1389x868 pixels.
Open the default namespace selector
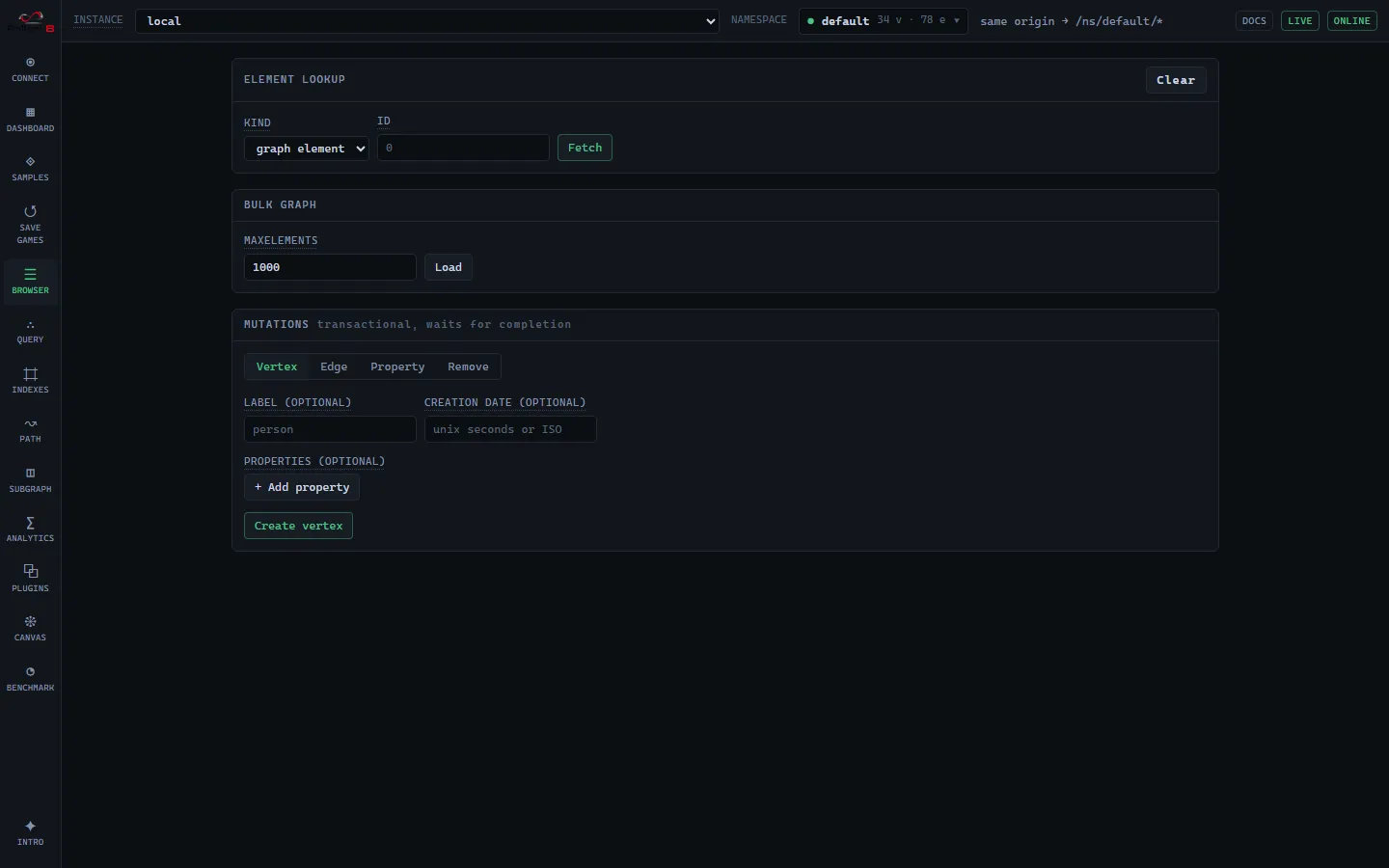click(x=883, y=21)
